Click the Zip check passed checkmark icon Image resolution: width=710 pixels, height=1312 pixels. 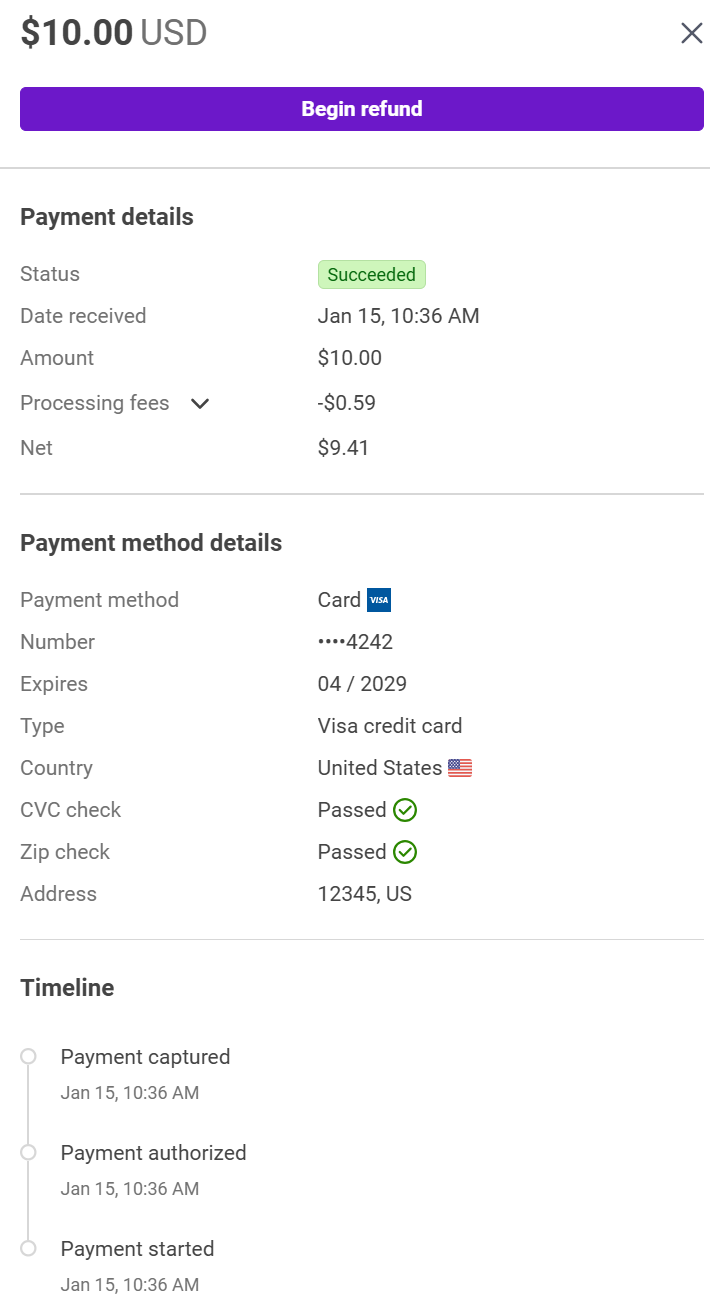(x=405, y=852)
